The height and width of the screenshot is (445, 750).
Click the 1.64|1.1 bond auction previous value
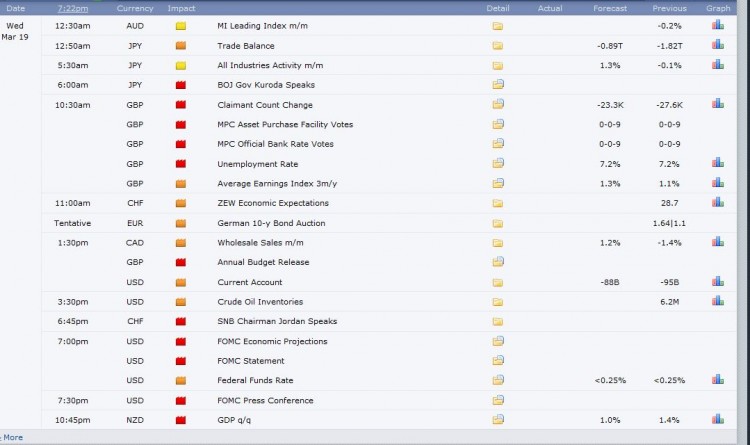pos(669,223)
